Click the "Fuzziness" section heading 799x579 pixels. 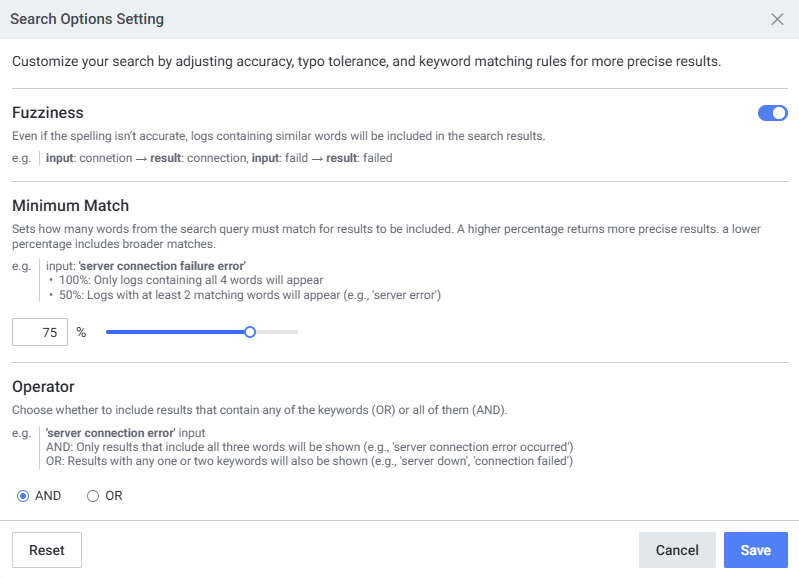coord(48,113)
